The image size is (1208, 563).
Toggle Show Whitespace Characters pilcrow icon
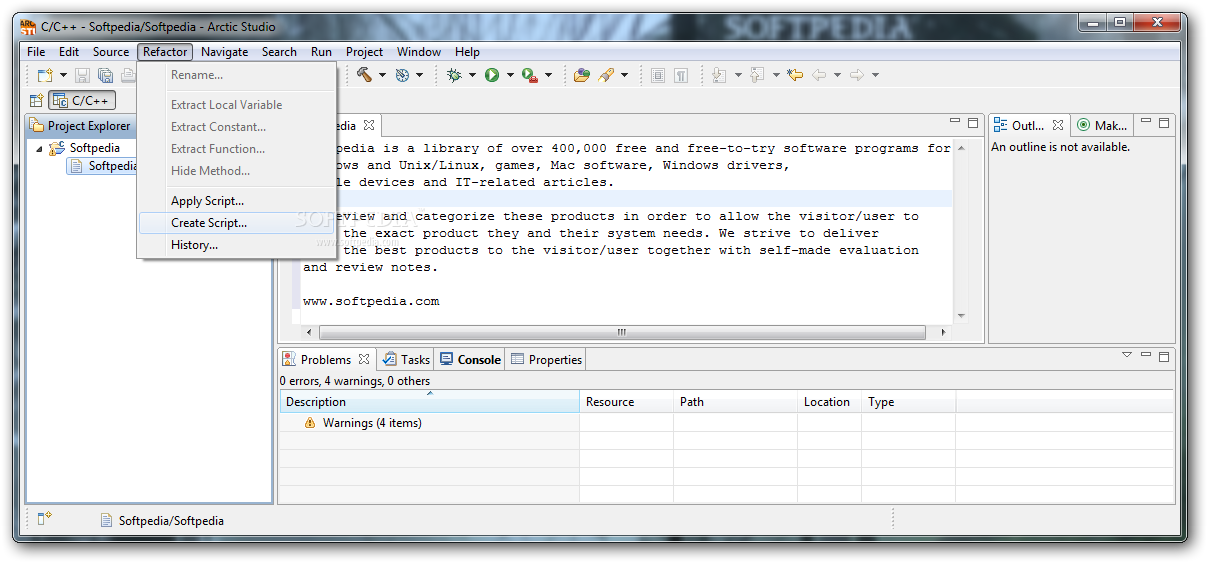click(x=681, y=75)
